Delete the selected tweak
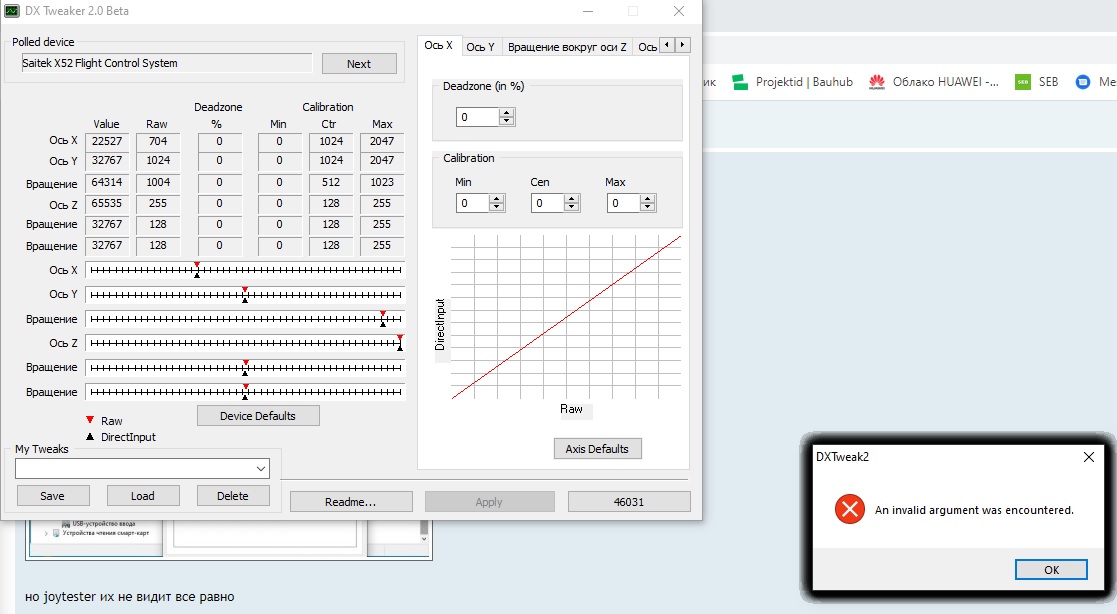Image resolution: width=1117 pixels, height=614 pixels. 233,496
